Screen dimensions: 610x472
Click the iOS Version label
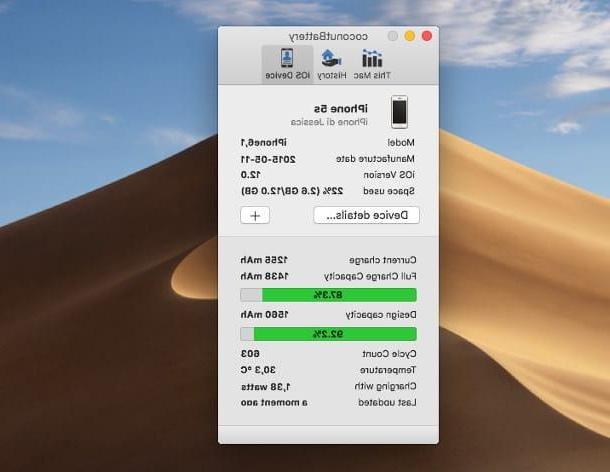[389, 175]
